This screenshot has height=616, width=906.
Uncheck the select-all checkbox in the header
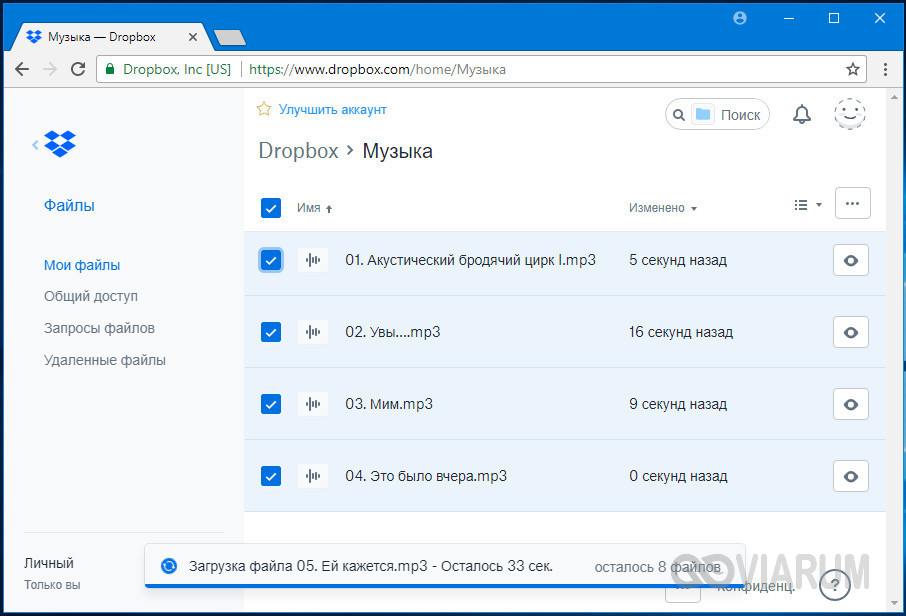[x=270, y=208]
